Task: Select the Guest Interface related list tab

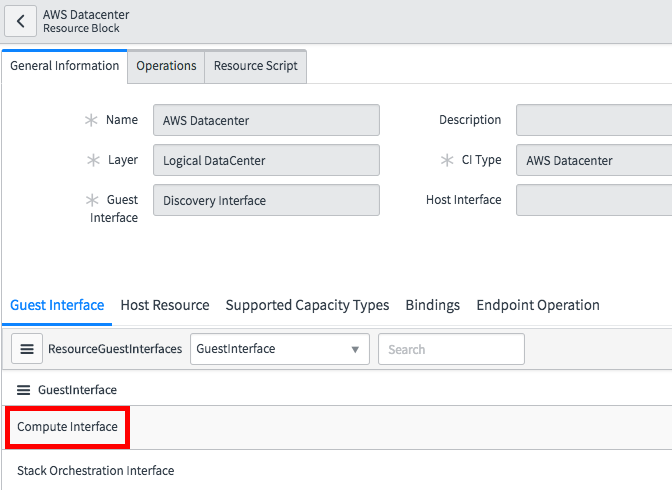Action: 57,305
